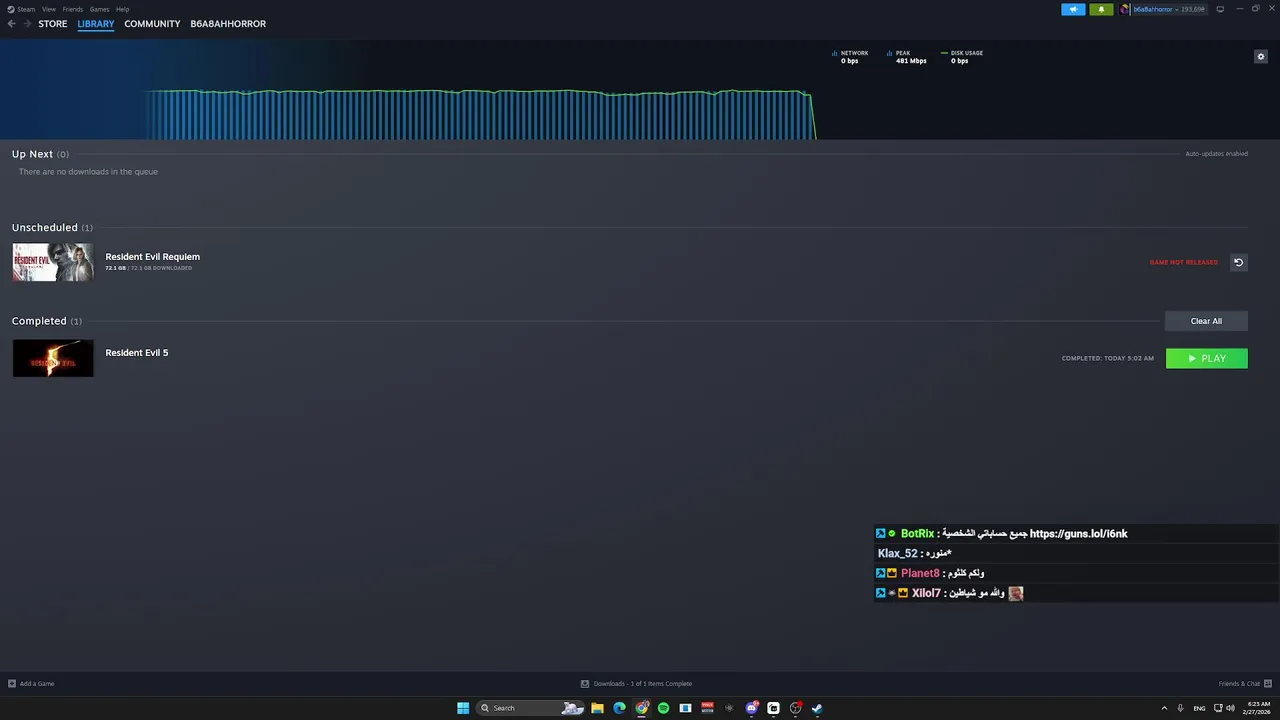Open Downloads status at bottom bar

pyautogui.click(x=636, y=683)
